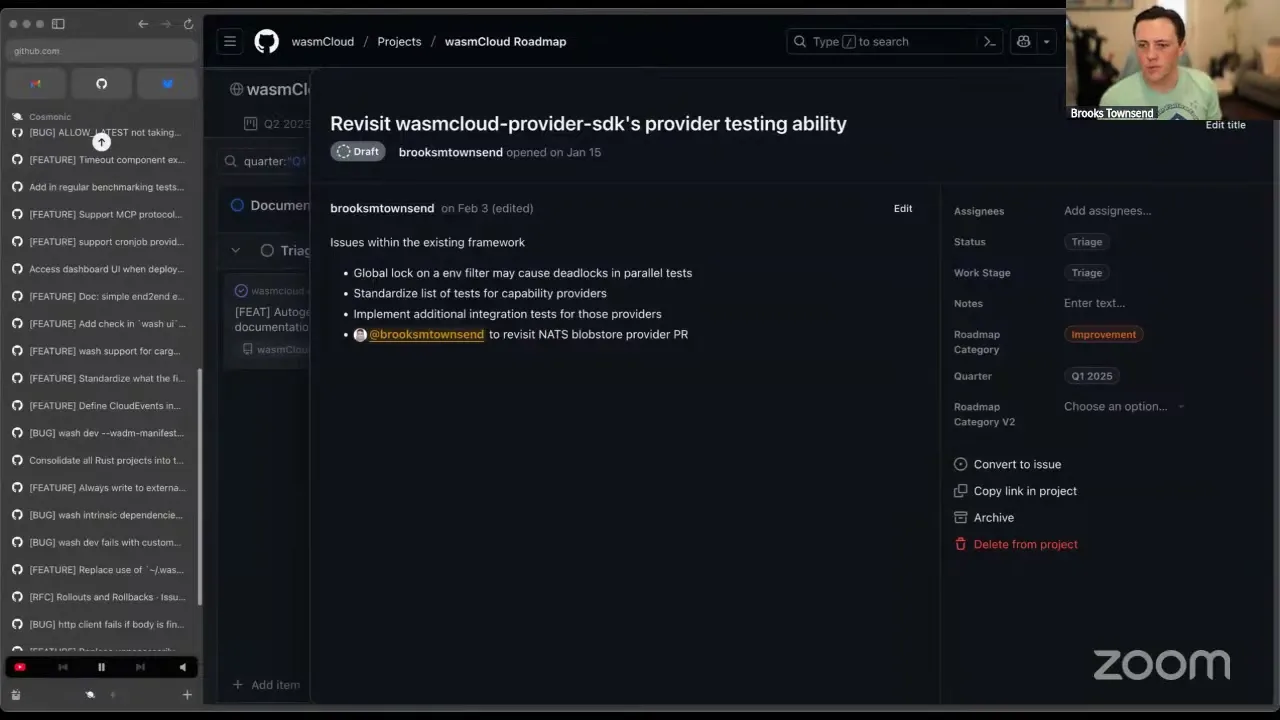Image resolution: width=1280 pixels, height=720 pixels.
Task: Click the Draft status badge
Action: click(358, 152)
